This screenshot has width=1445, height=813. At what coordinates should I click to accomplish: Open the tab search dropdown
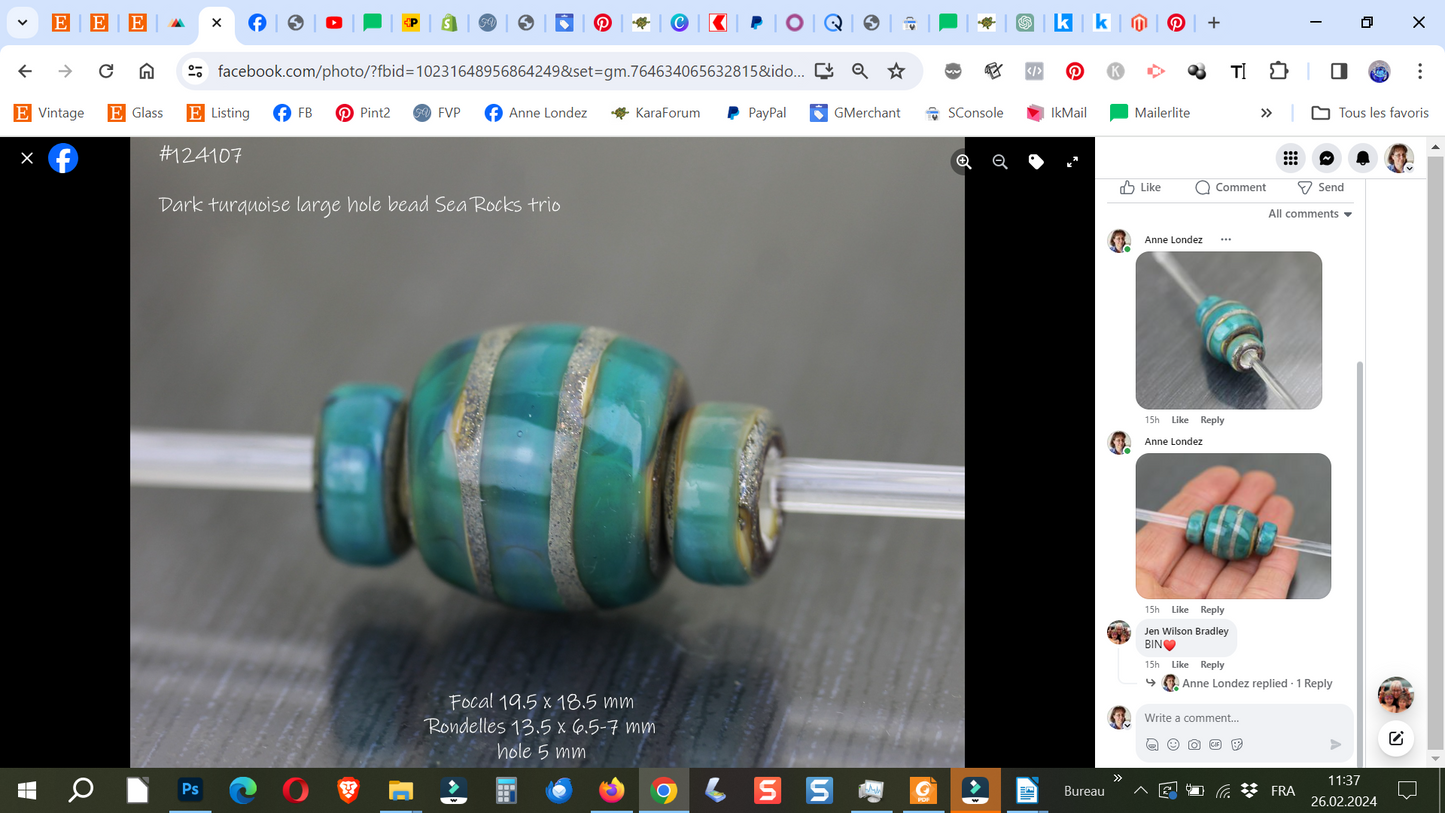tap(22, 22)
